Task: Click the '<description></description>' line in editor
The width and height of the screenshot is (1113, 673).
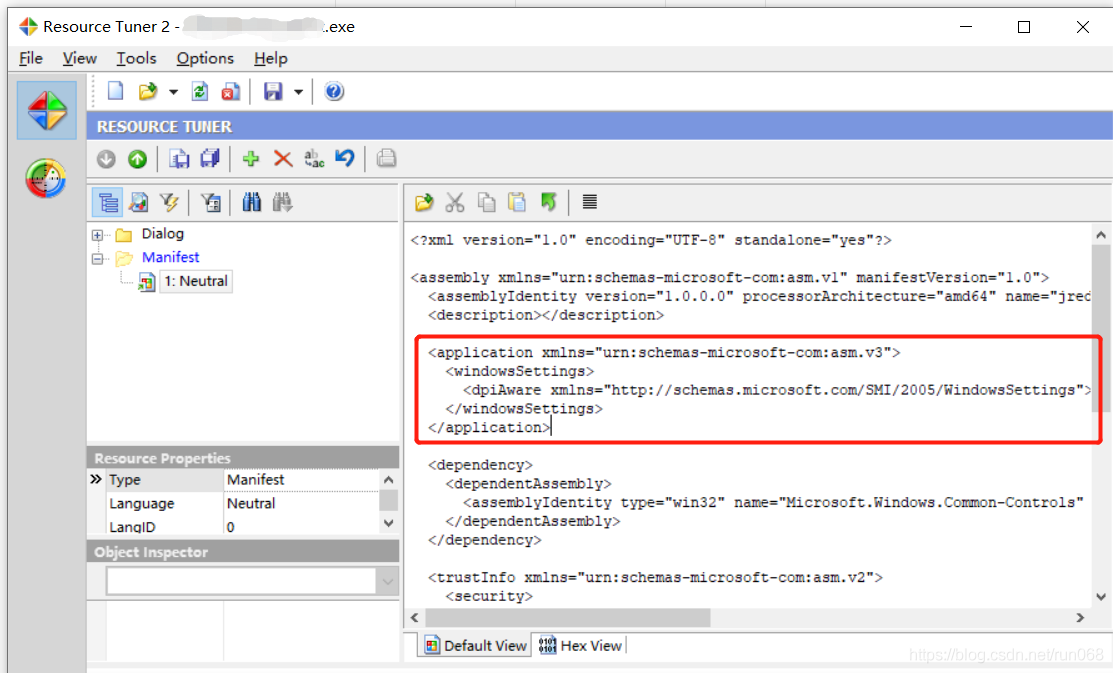Action: 546,315
